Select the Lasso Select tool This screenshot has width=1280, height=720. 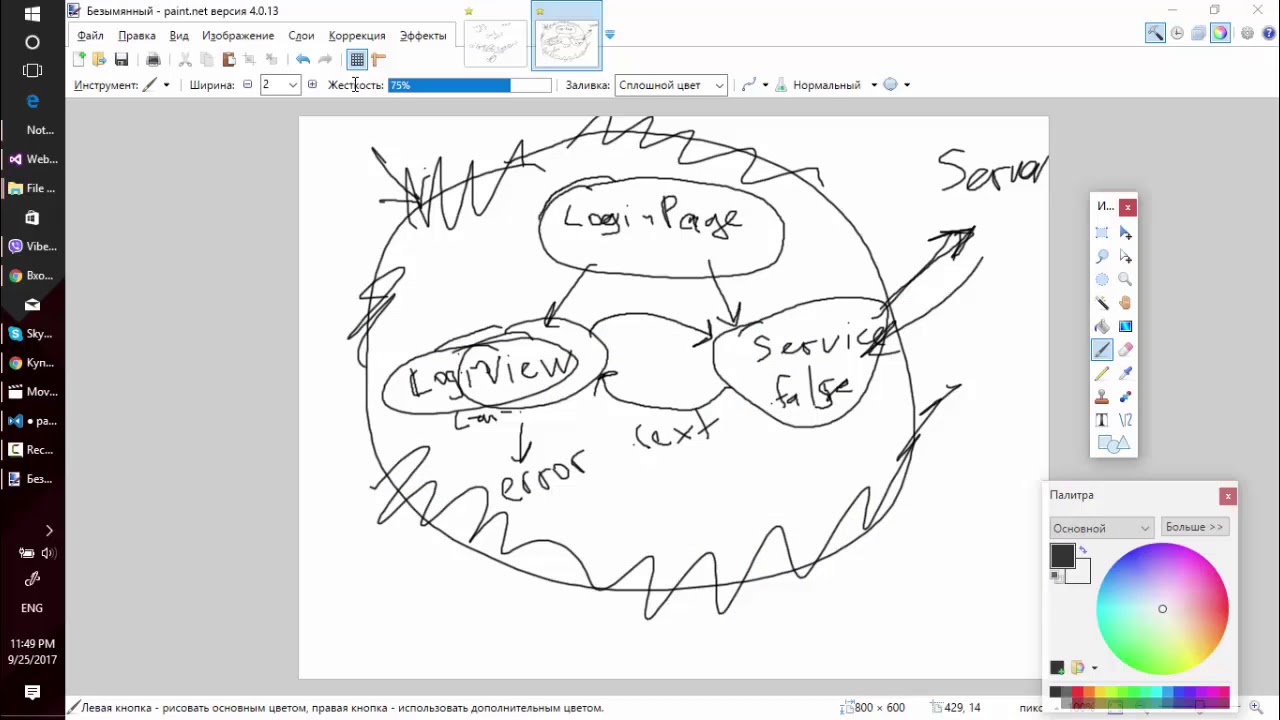pyautogui.click(x=1102, y=256)
